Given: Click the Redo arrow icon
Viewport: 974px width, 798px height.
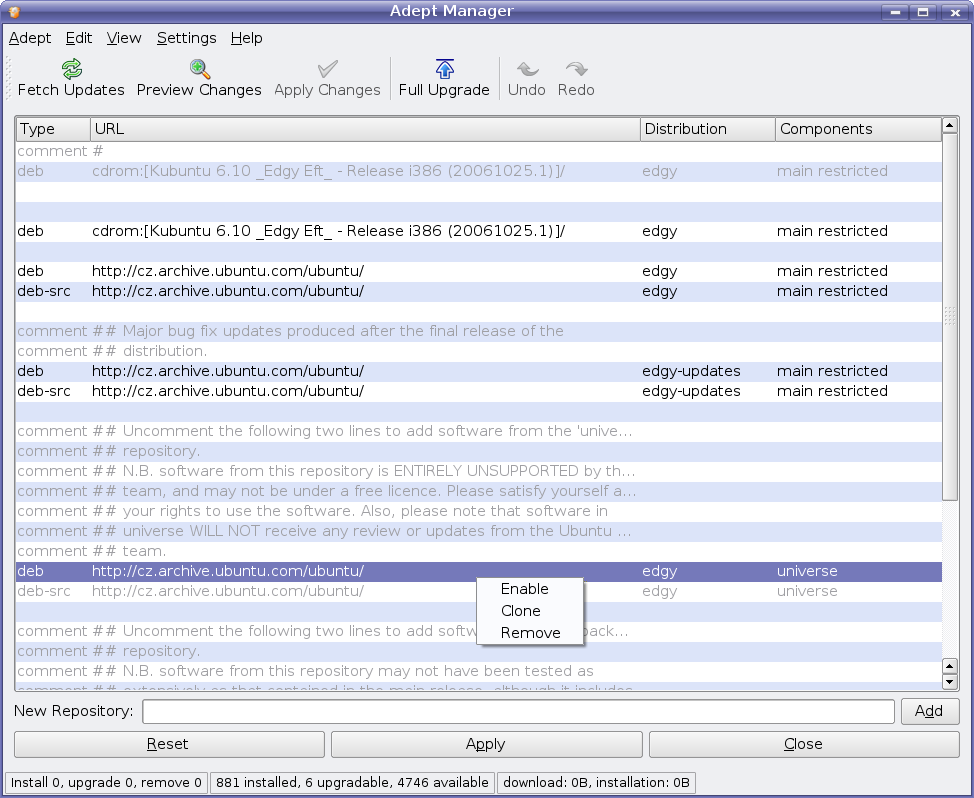Looking at the screenshot, I should (x=576, y=68).
